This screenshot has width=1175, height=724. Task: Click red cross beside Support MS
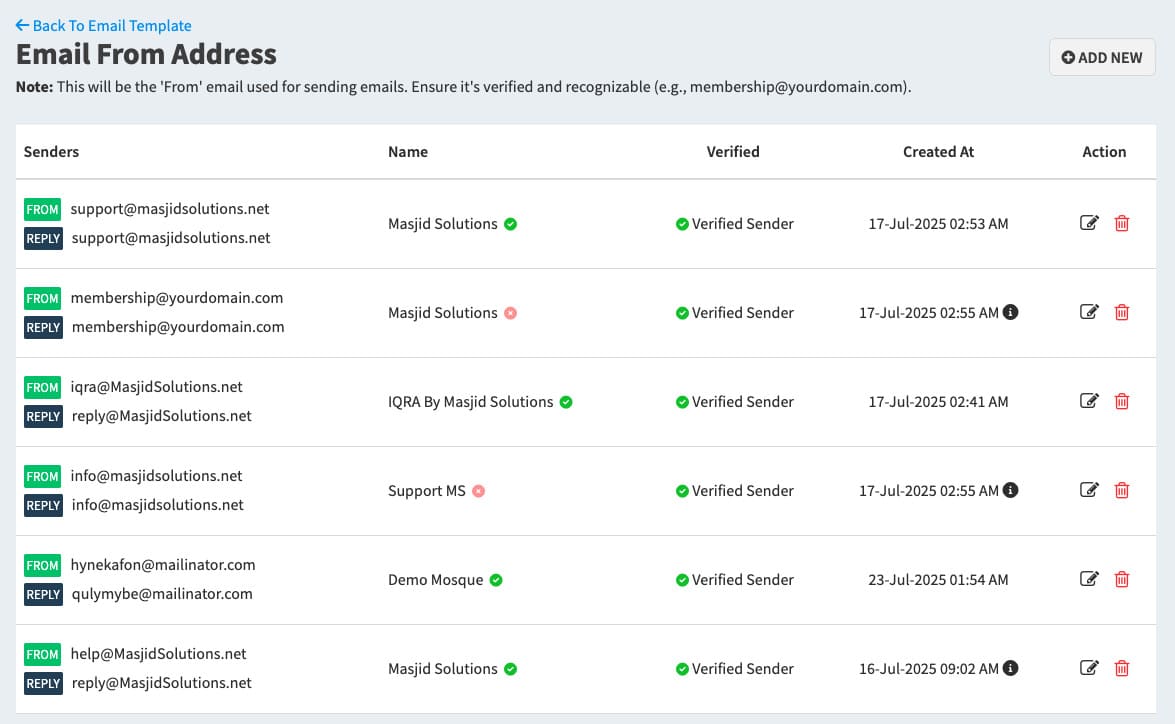tap(478, 491)
